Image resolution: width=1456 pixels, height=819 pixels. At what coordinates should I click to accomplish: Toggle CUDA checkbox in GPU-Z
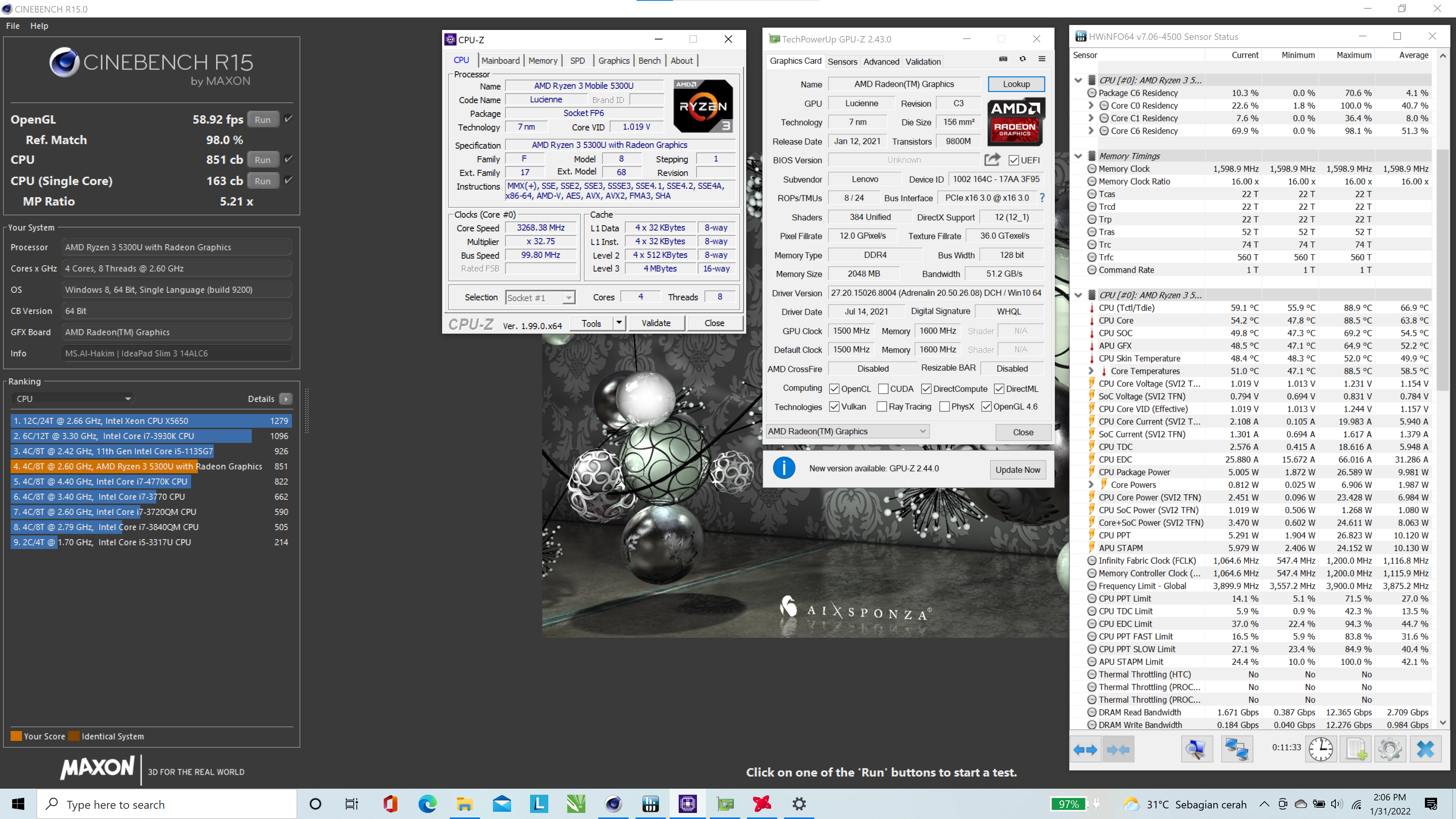883,389
